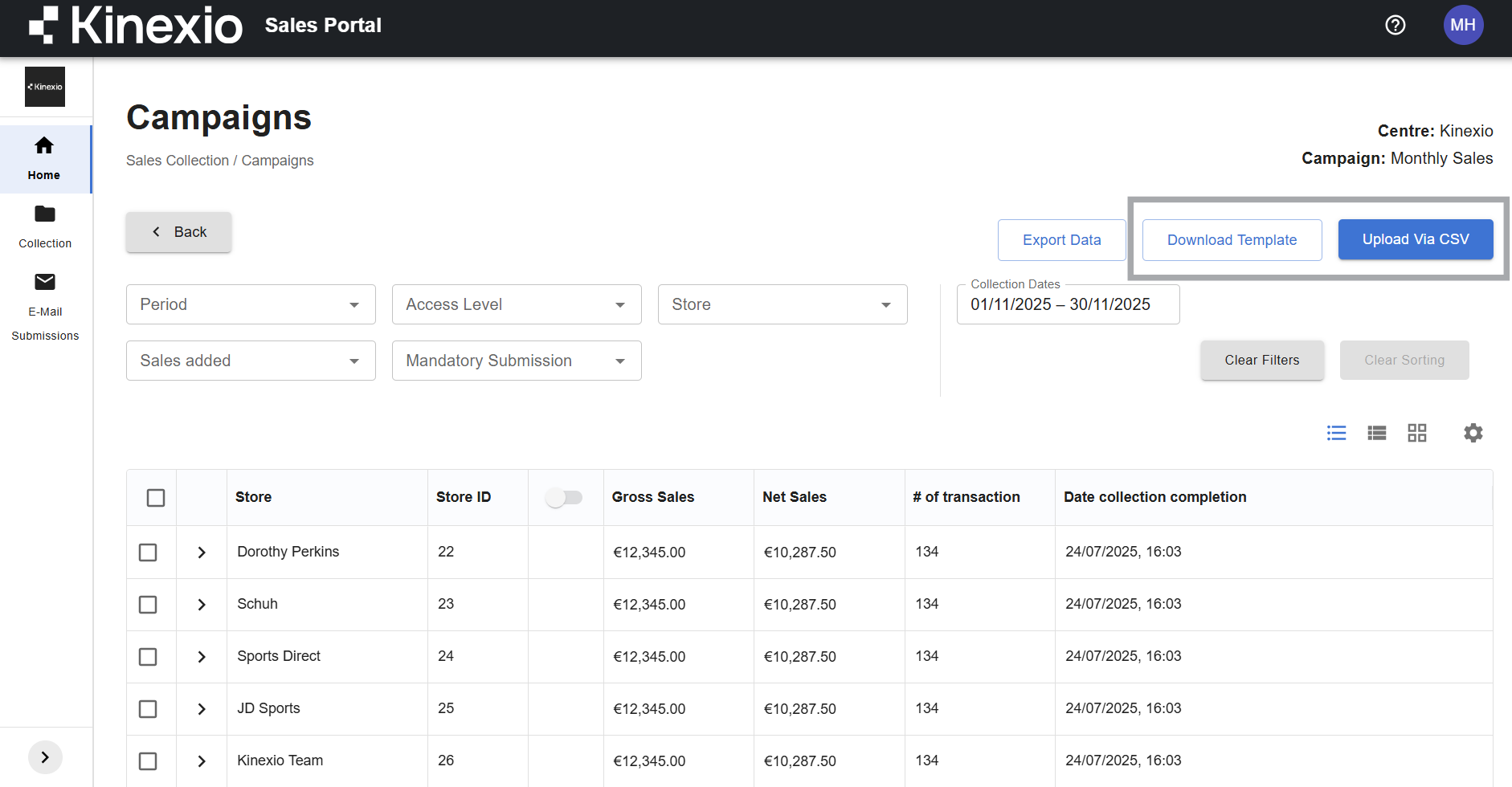
Task: Switch to grid view icon
Action: 1417,434
